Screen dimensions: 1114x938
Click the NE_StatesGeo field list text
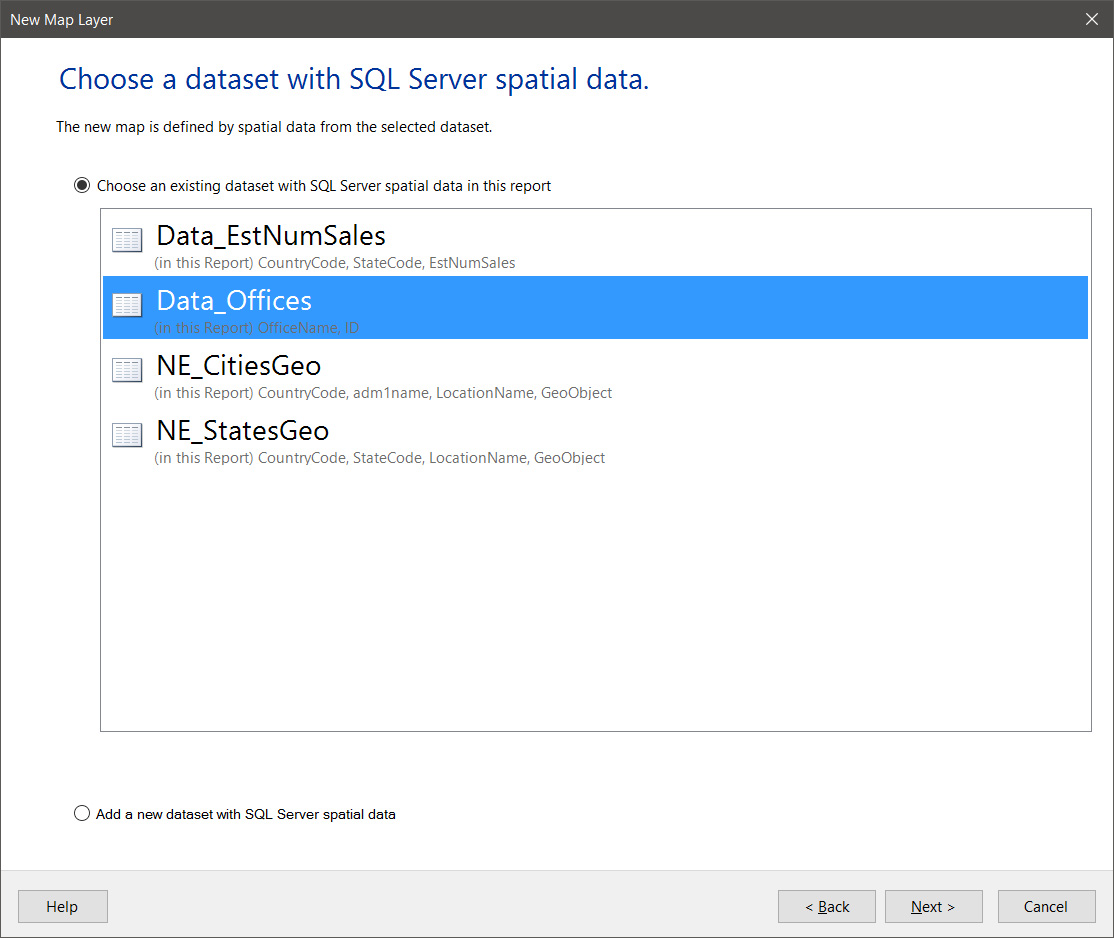(x=380, y=458)
